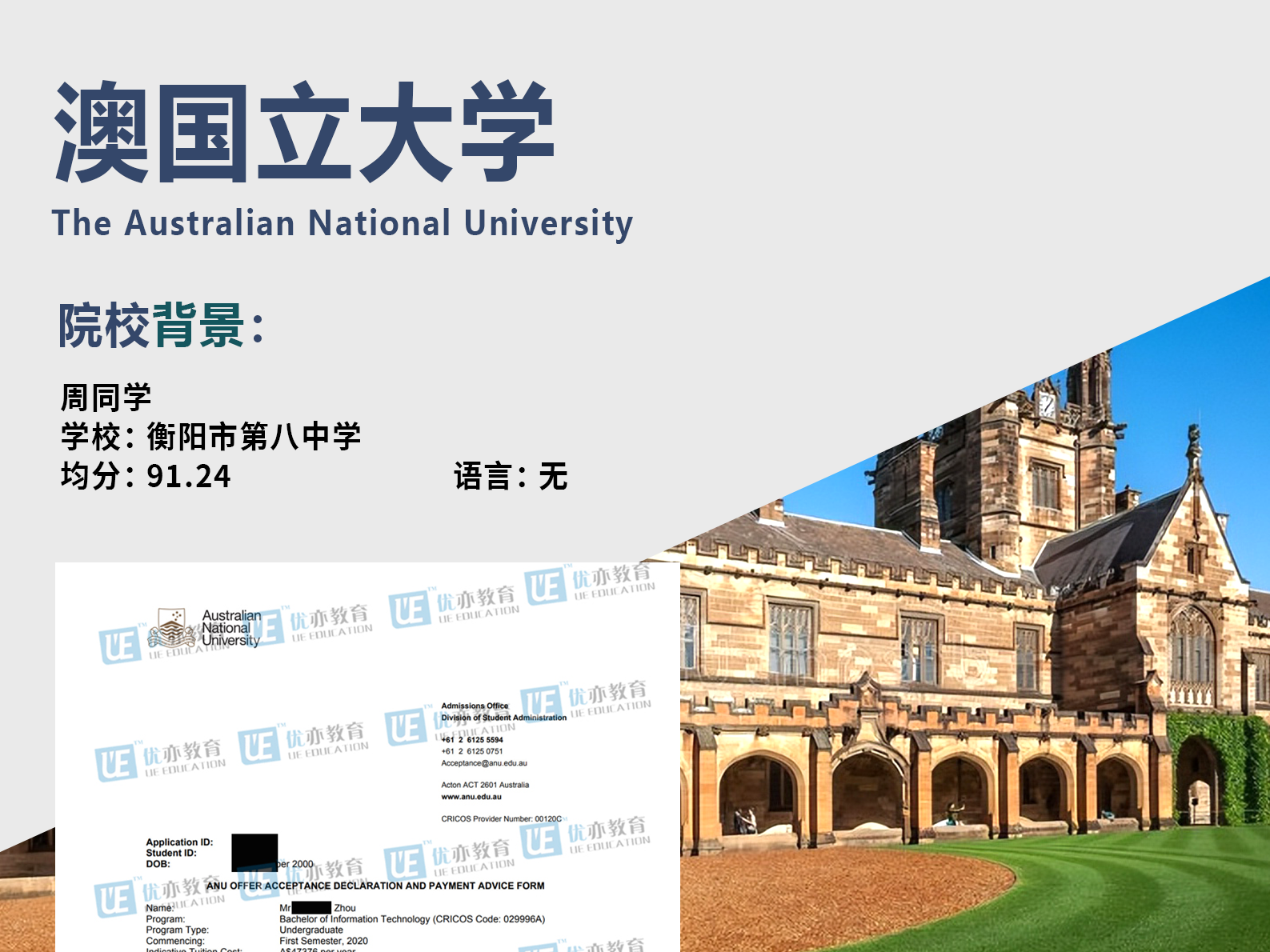1270x952 pixels.
Task: Select the heading 院校背景
Action: (x=161, y=326)
